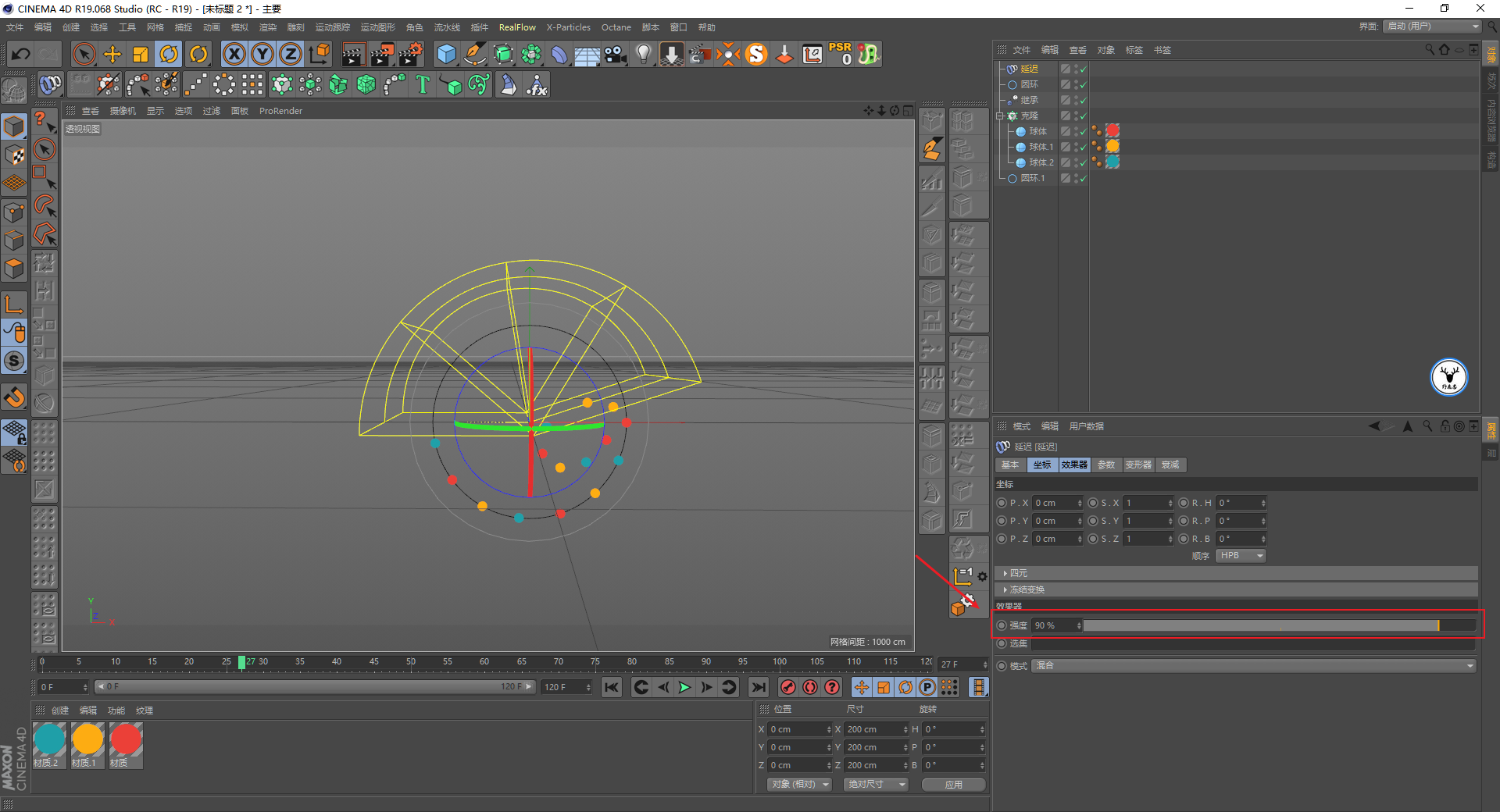Select 延迟 object in Object Manager
The width and height of the screenshot is (1500, 812).
click(1029, 69)
